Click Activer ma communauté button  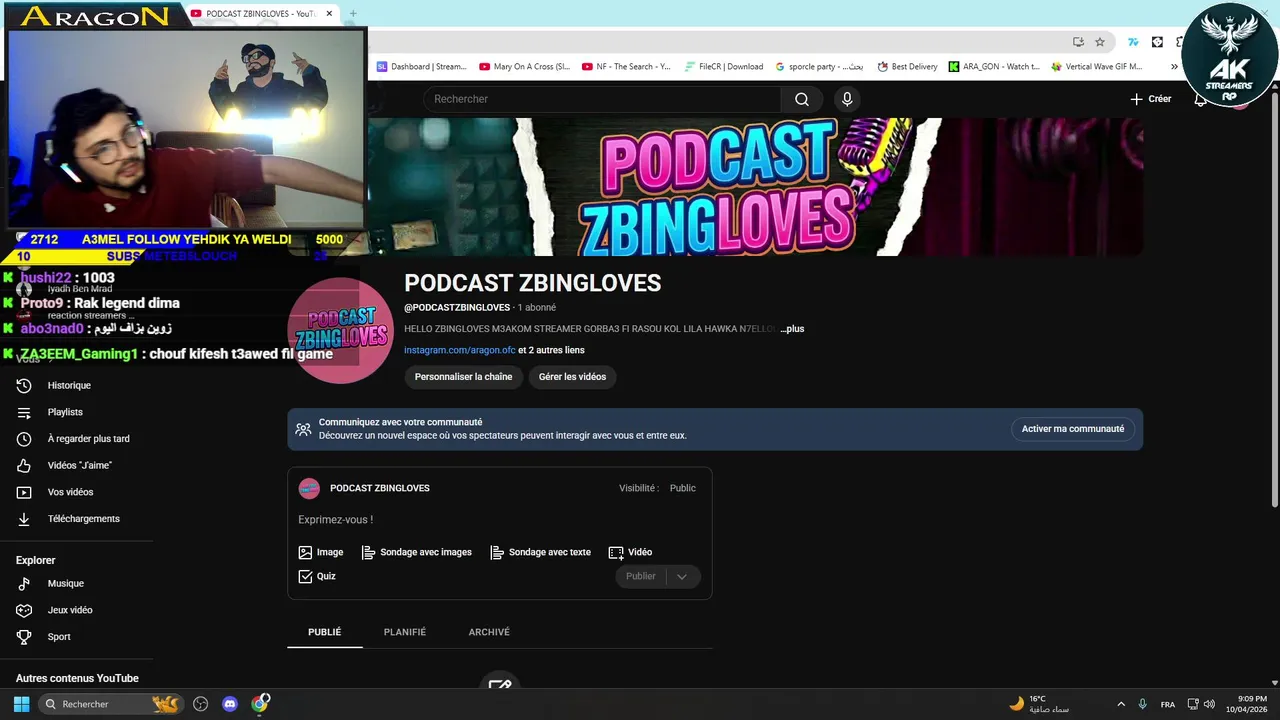tap(1073, 429)
